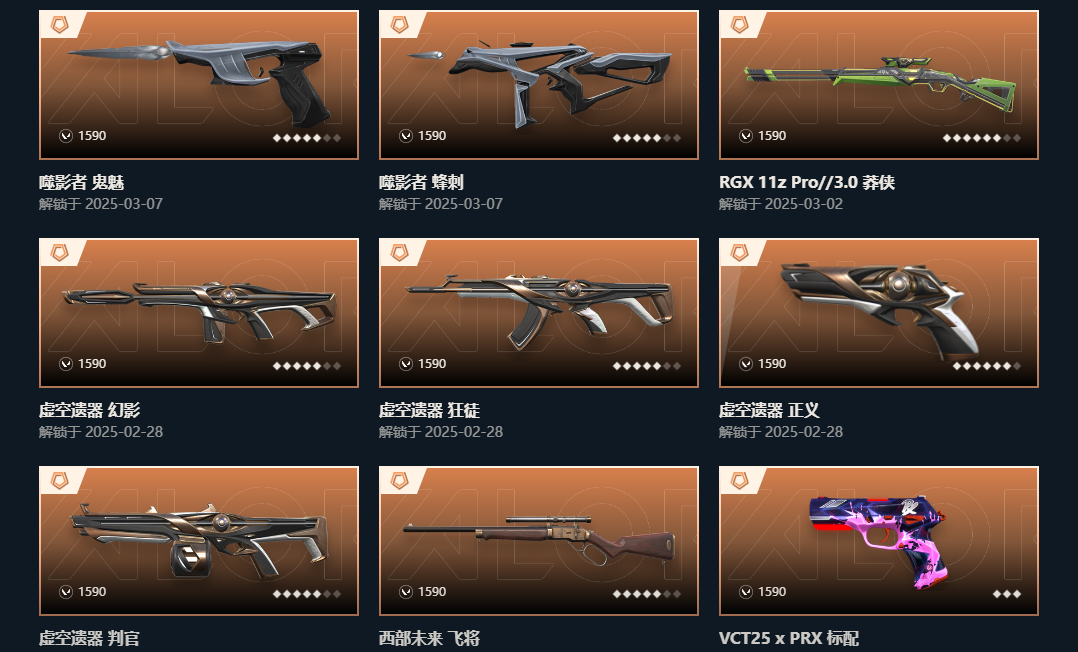Click the 虚空遗器 幻影 skin title

pos(89,410)
